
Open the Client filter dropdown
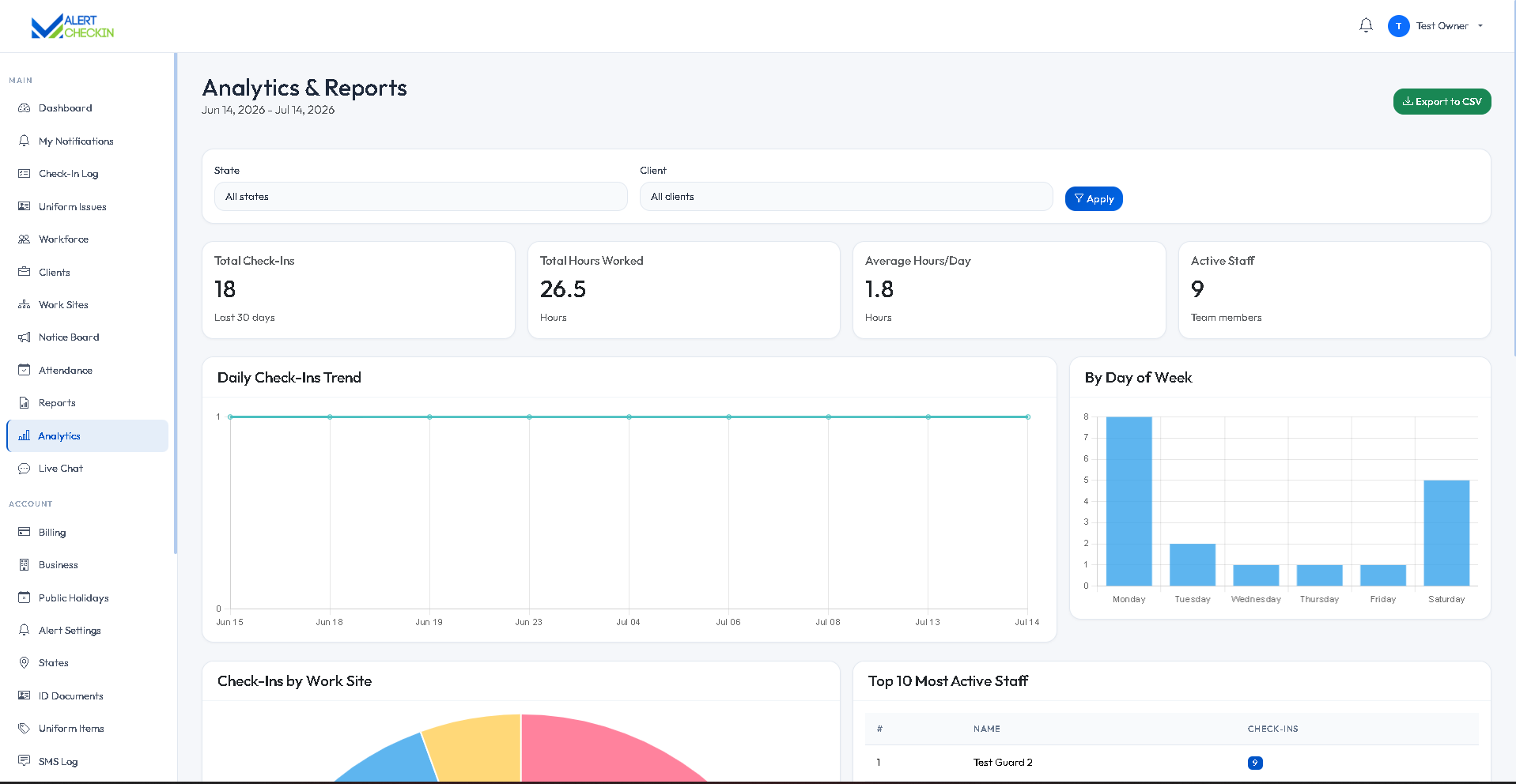846,197
